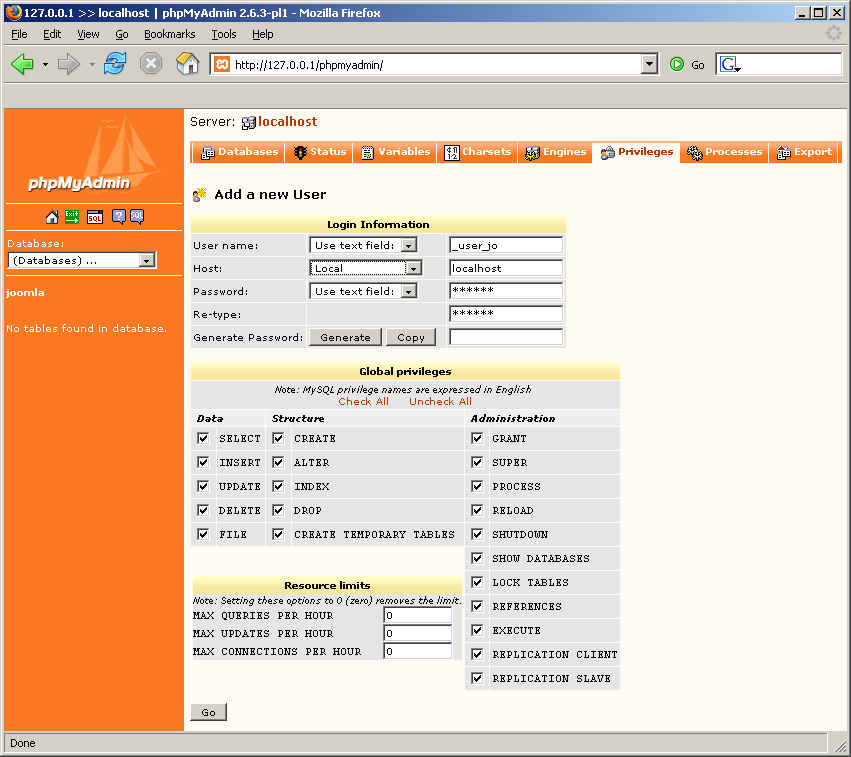Click the Databases tab icon
The image size is (851, 757).
(208, 152)
